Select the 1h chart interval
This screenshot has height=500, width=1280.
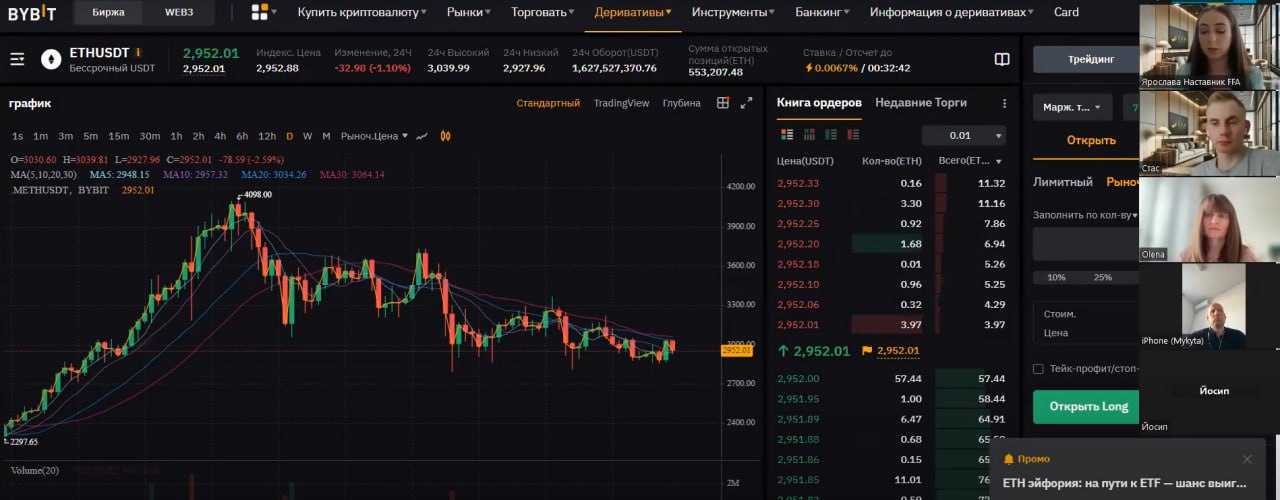pyautogui.click(x=176, y=136)
